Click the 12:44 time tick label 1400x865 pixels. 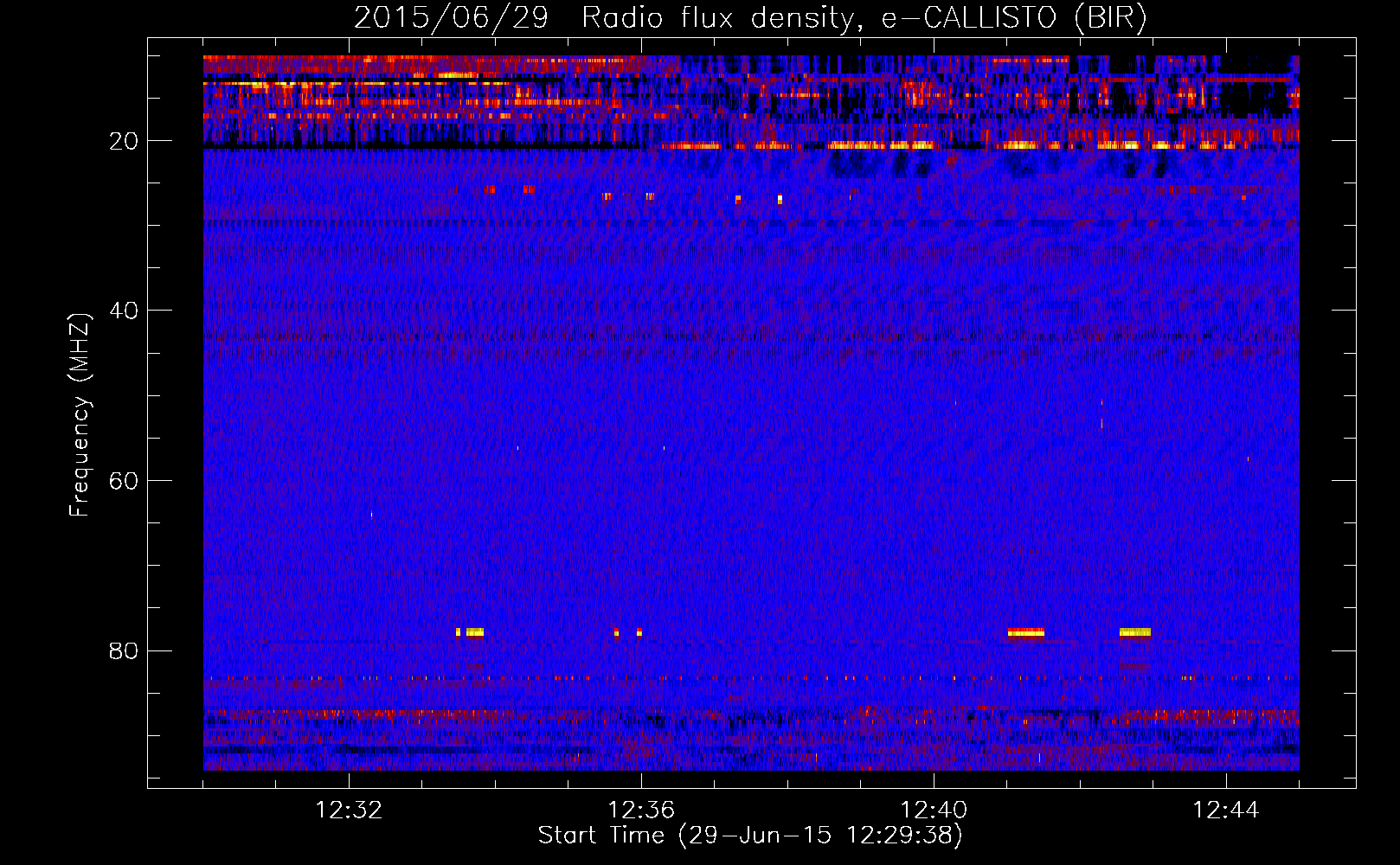click(x=1226, y=811)
